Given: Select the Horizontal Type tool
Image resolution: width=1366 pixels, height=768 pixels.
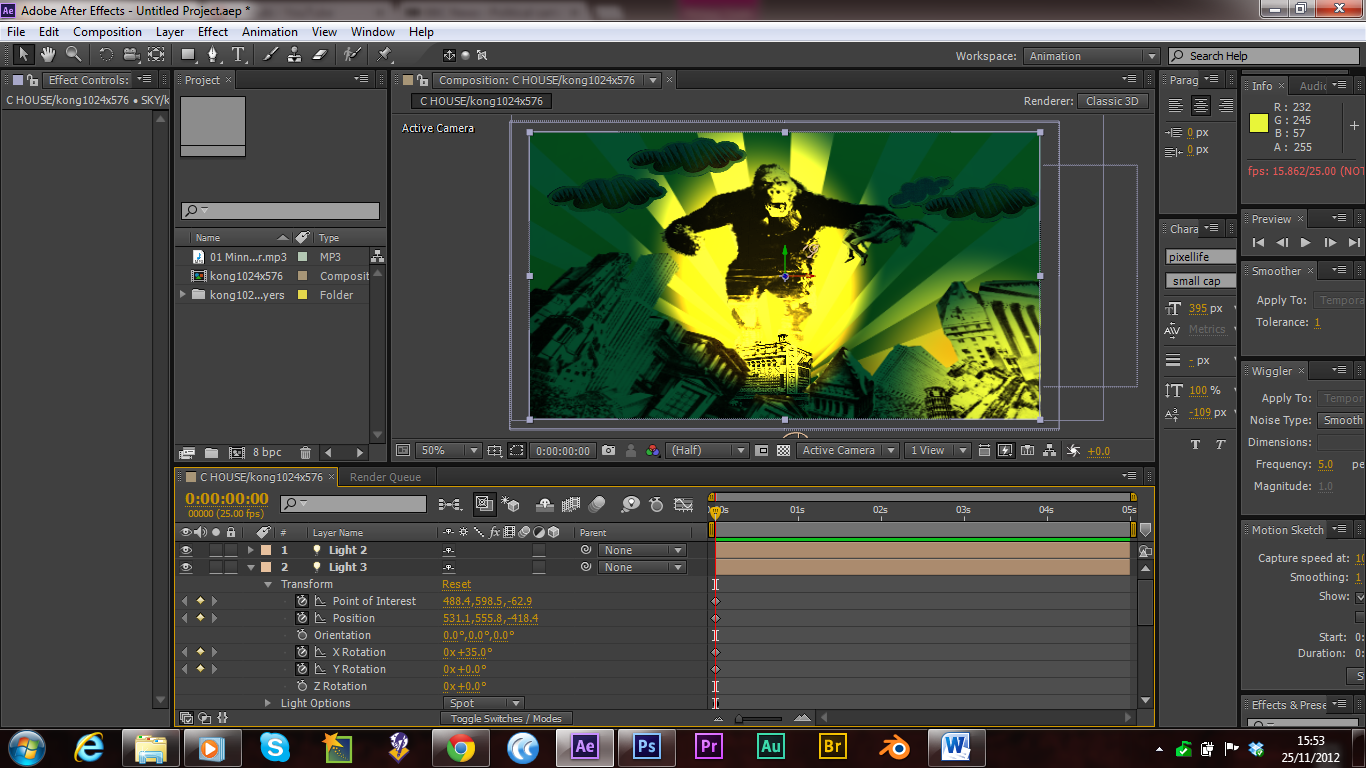Looking at the screenshot, I should coord(237,55).
